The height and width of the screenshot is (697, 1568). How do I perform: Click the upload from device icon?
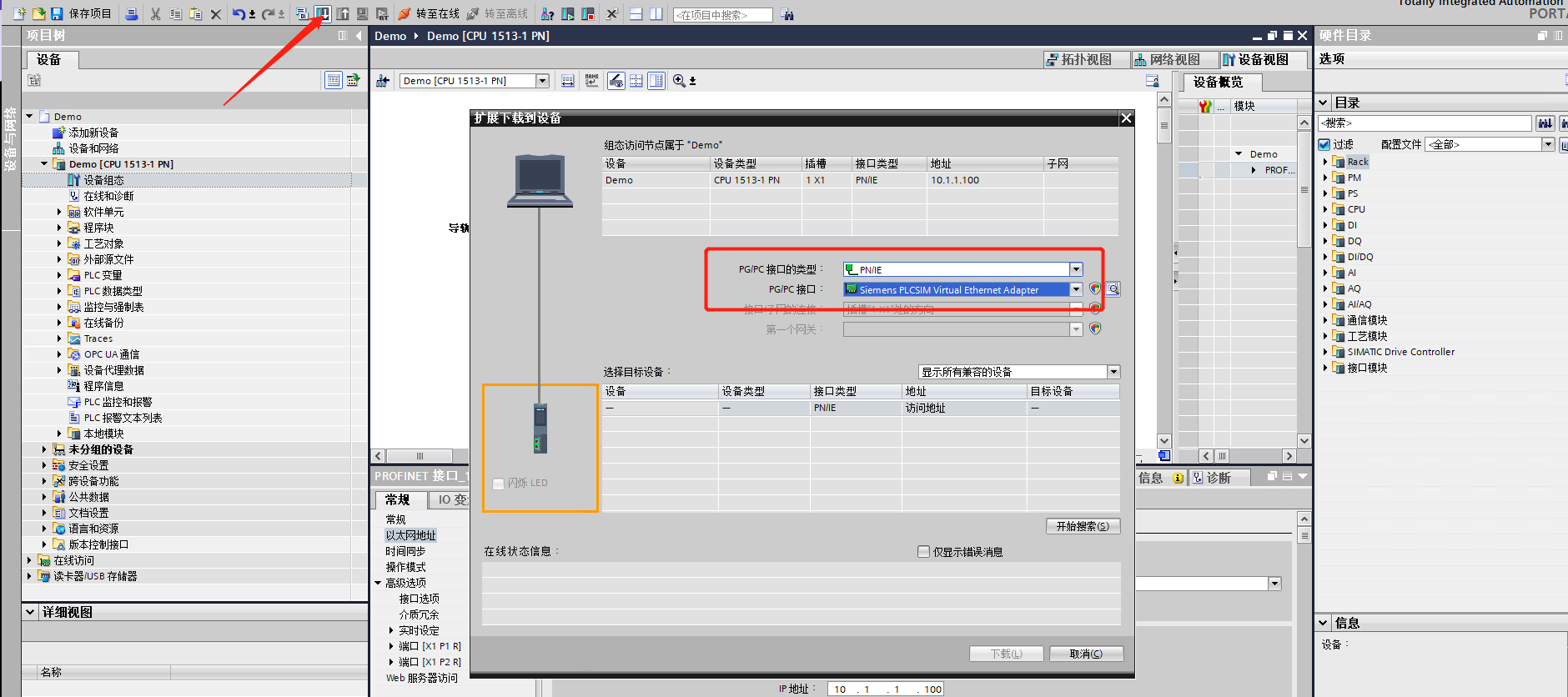point(343,14)
